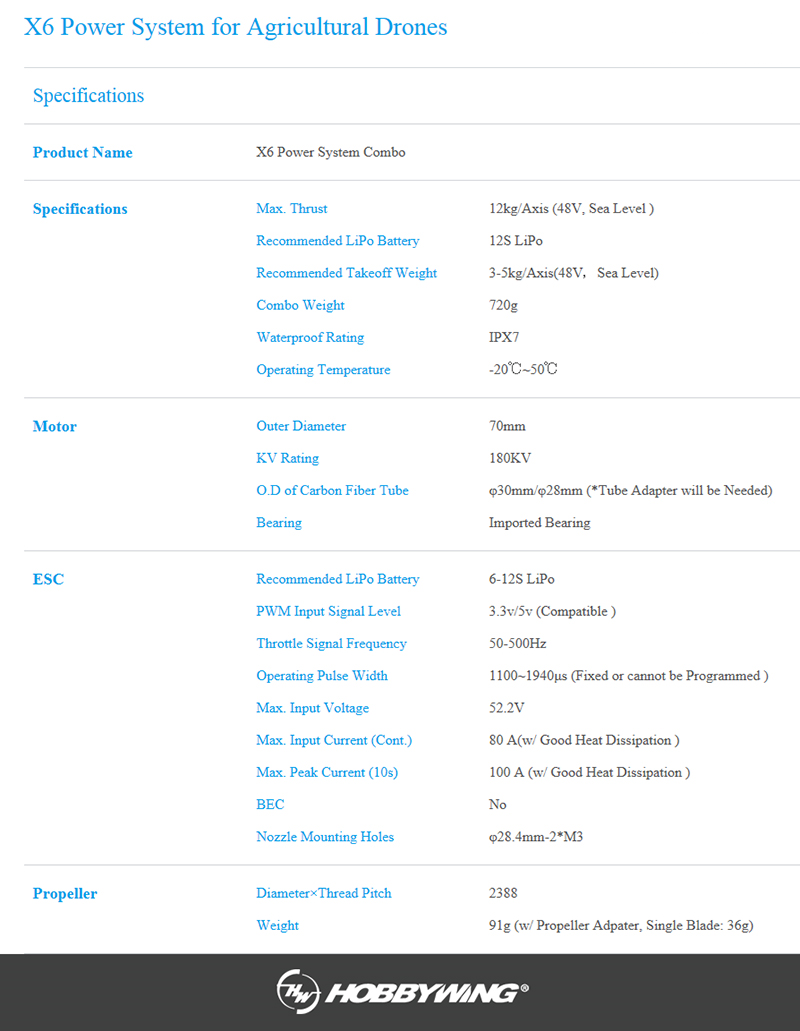Click the Max. Thrust spec label

tap(292, 208)
